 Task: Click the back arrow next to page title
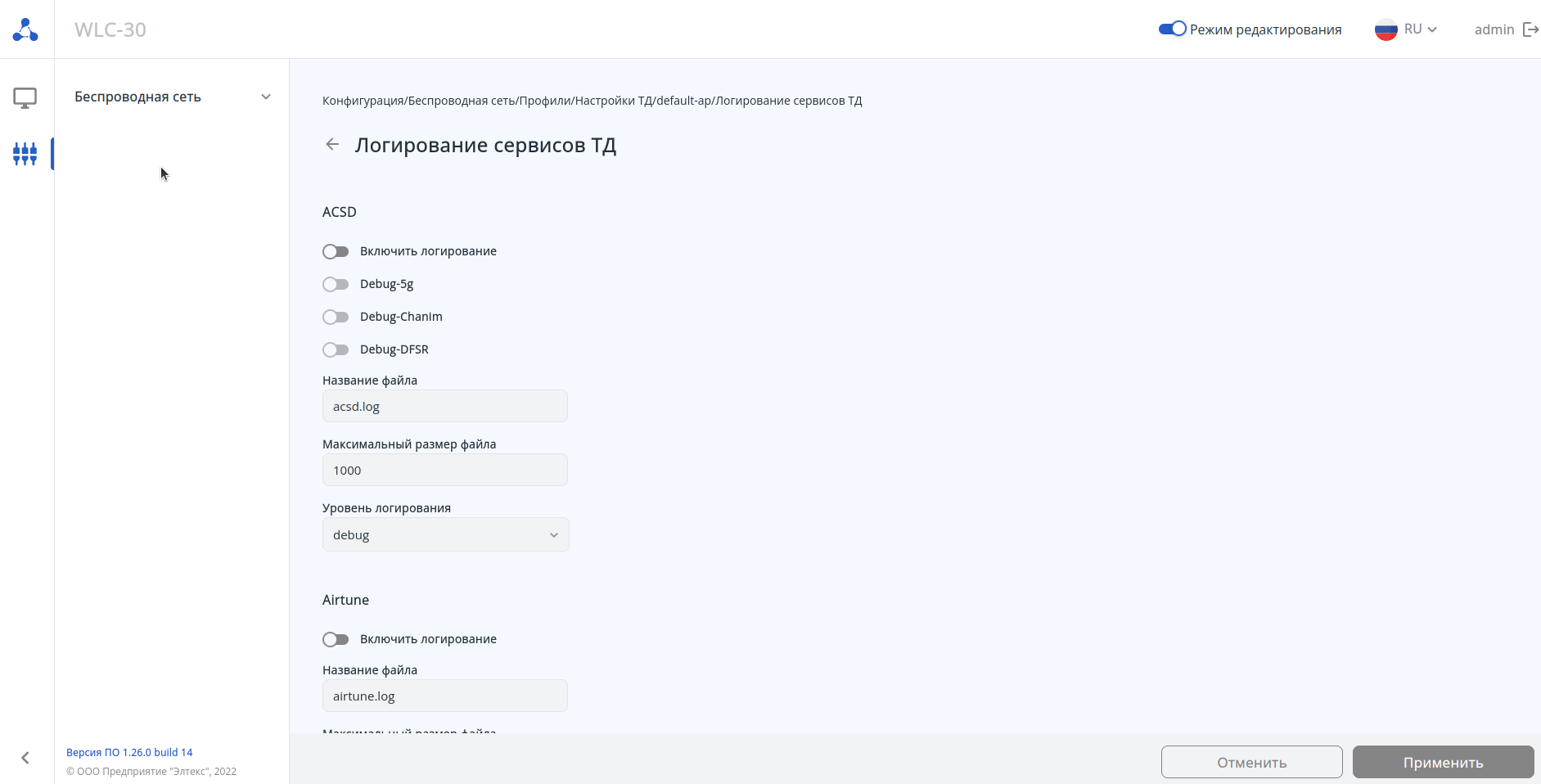point(332,145)
